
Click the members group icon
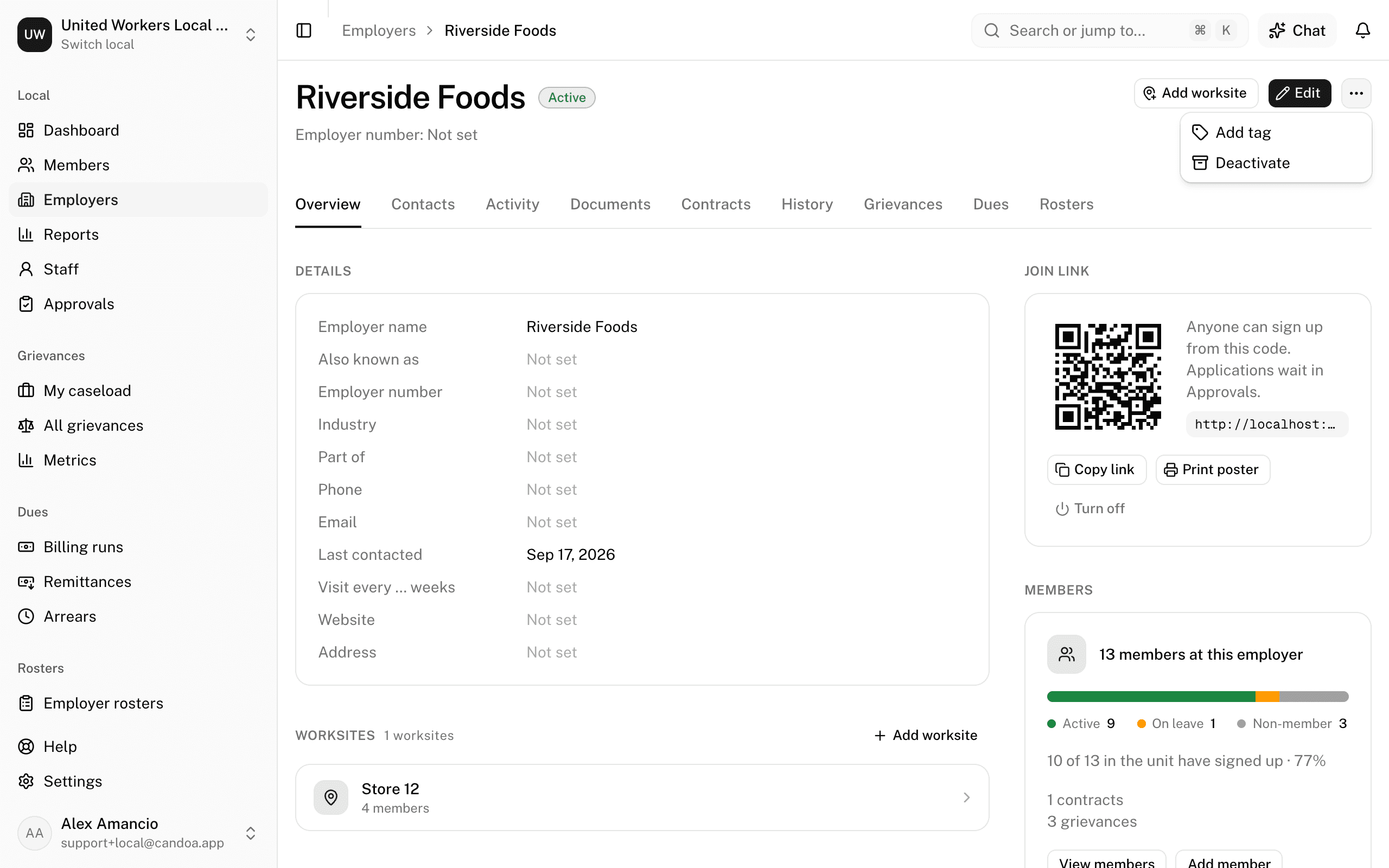[x=1066, y=654]
